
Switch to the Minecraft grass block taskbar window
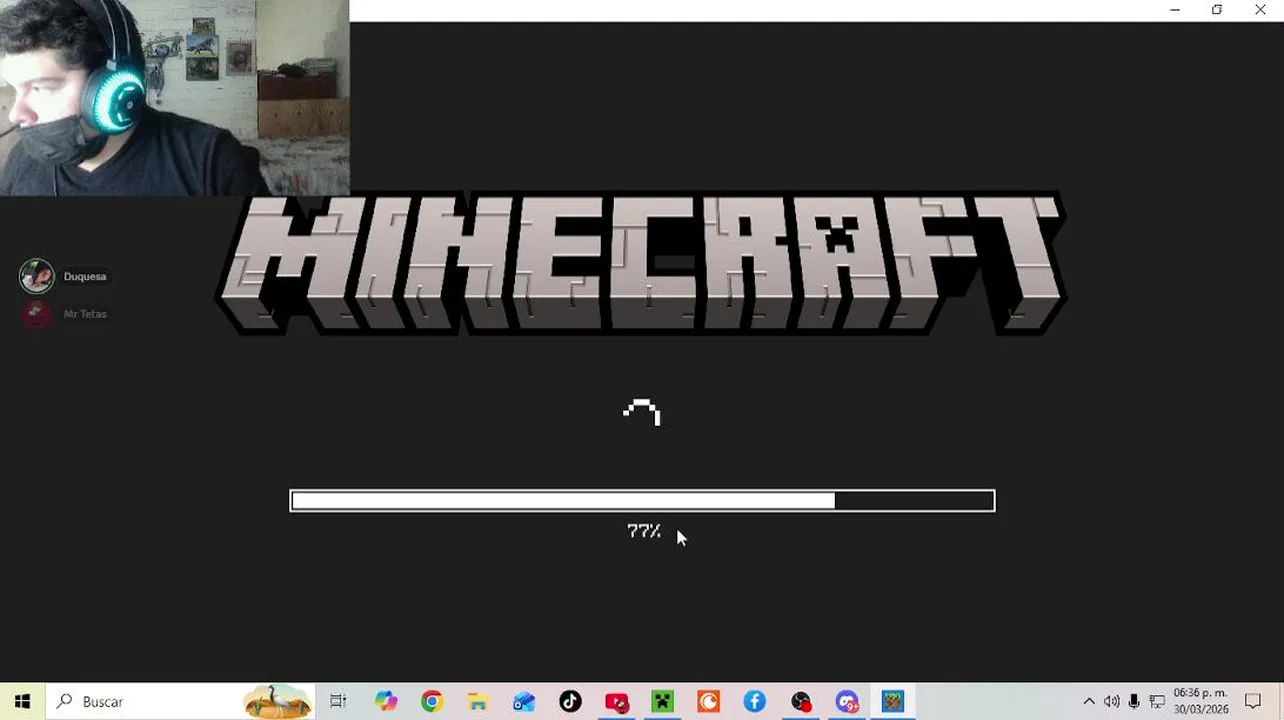[893, 701]
